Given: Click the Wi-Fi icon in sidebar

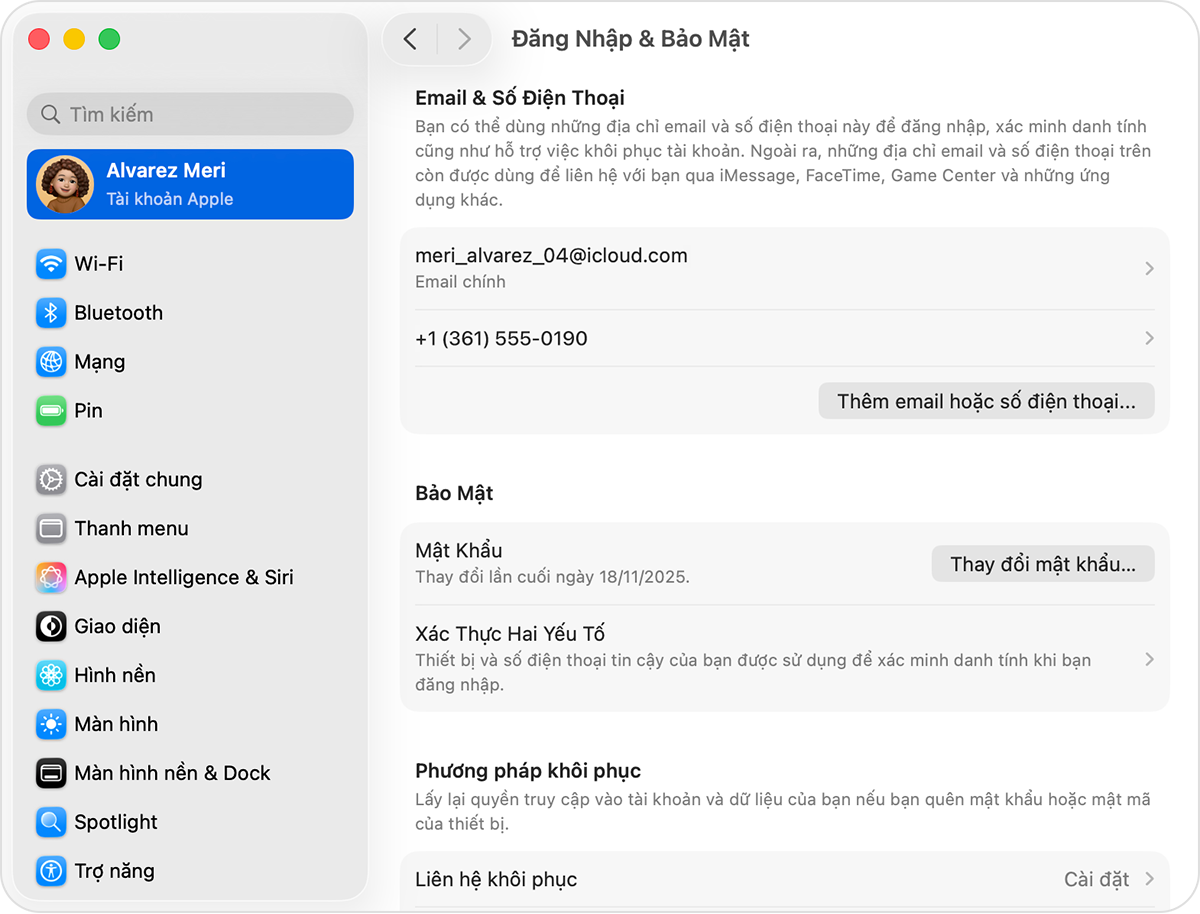Looking at the screenshot, I should [x=51, y=264].
